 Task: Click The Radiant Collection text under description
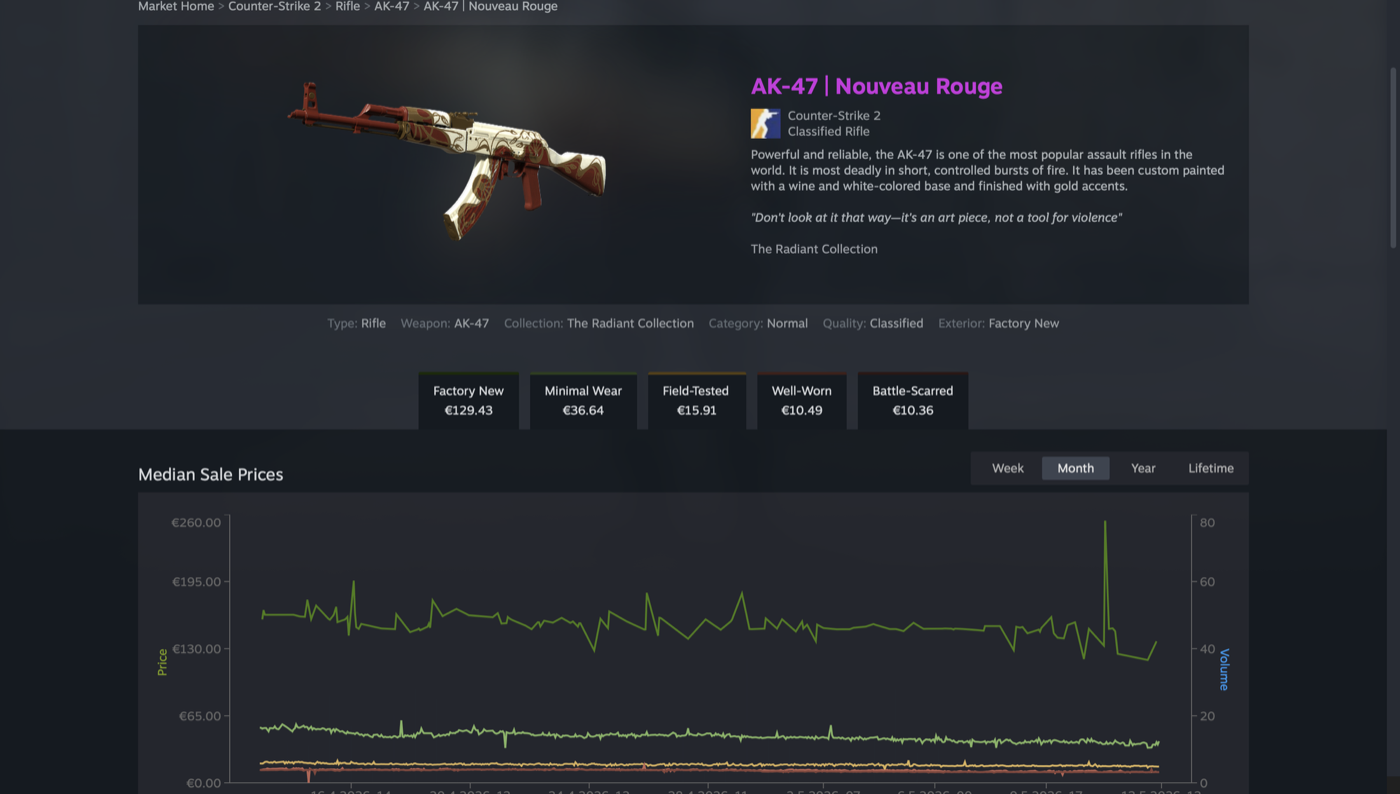click(814, 249)
